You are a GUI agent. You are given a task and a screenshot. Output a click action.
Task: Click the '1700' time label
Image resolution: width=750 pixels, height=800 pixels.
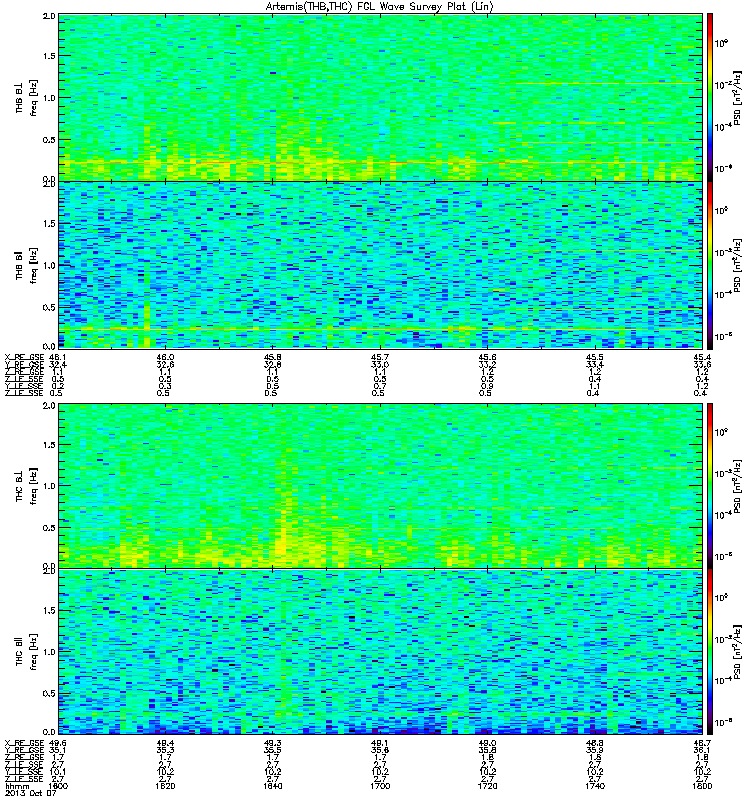(x=380, y=786)
